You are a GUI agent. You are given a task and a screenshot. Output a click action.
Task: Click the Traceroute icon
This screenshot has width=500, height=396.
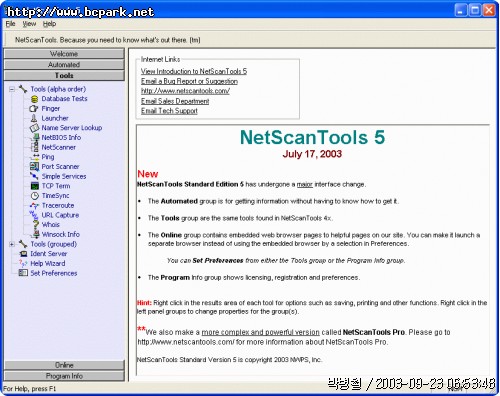point(35,205)
